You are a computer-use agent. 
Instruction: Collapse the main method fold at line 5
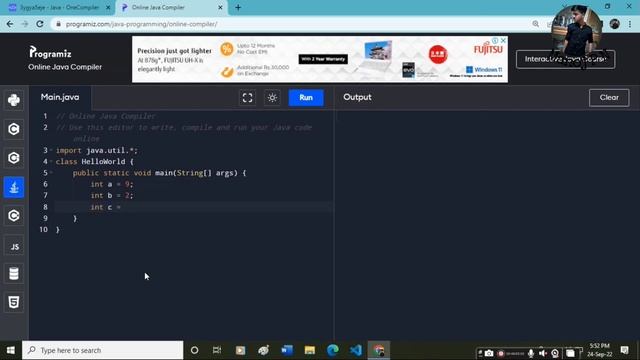pos(51,173)
